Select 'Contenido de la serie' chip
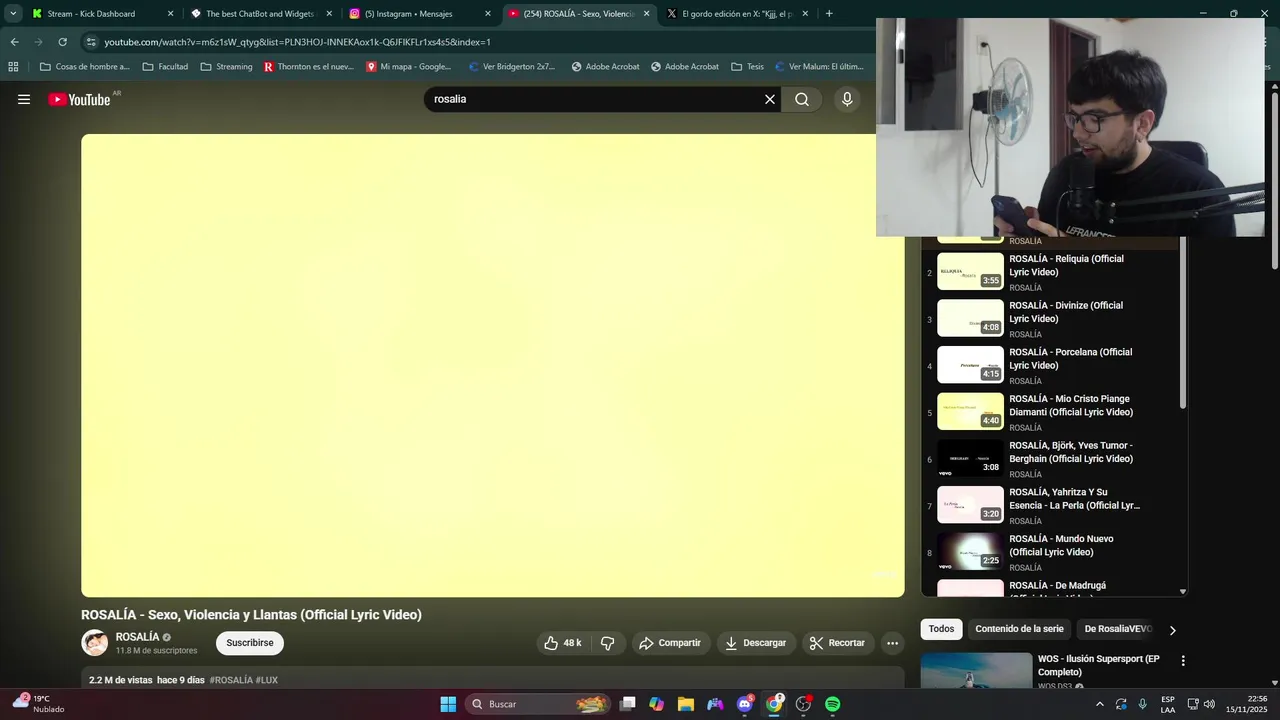 pos(1019,629)
